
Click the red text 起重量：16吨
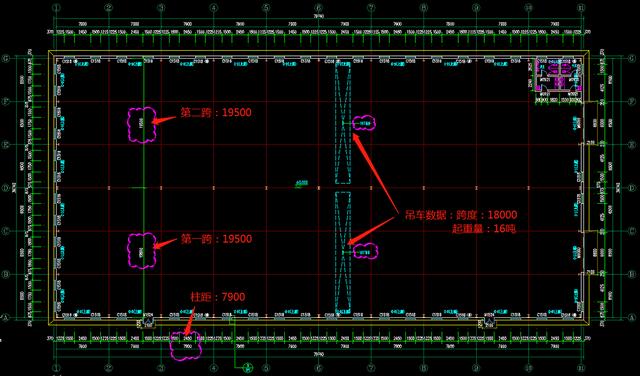click(x=484, y=229)
